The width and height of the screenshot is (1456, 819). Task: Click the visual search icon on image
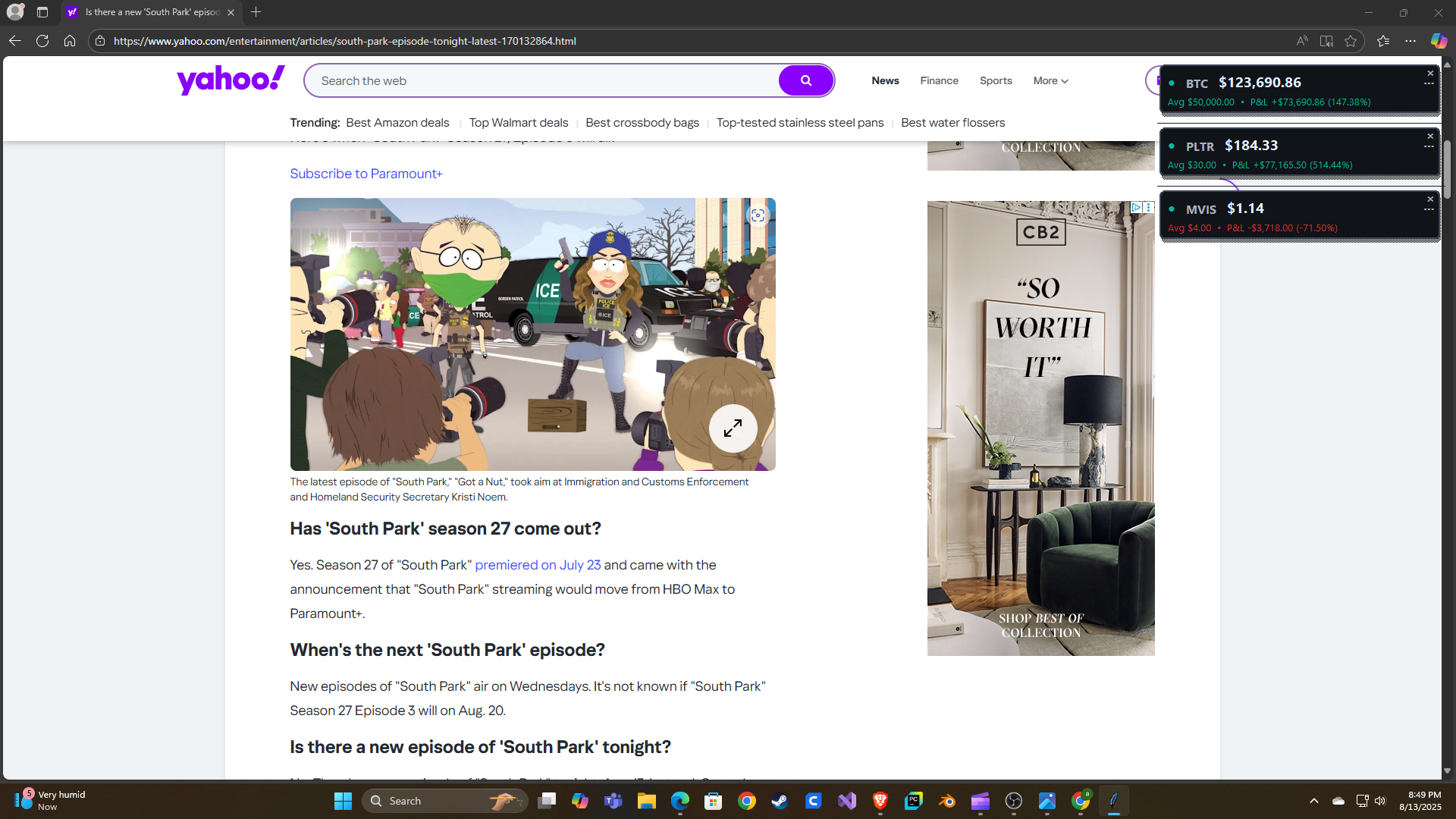coord(758,215)
